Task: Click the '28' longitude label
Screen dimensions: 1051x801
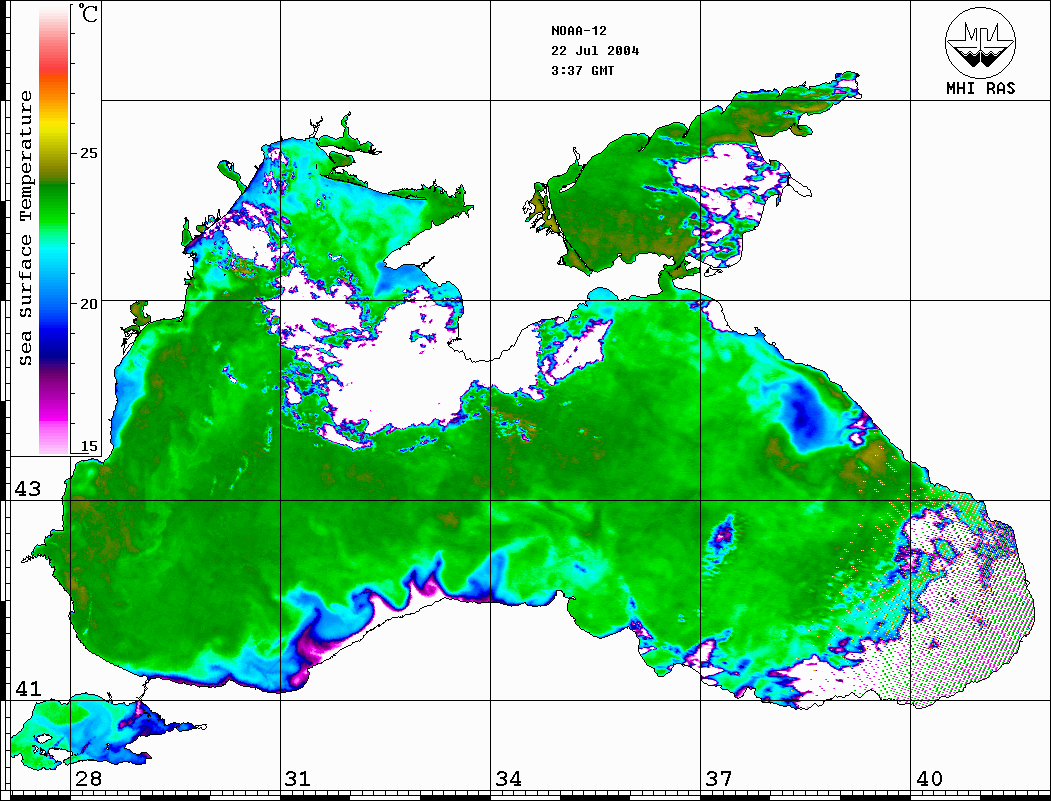Action: [88, 778]
